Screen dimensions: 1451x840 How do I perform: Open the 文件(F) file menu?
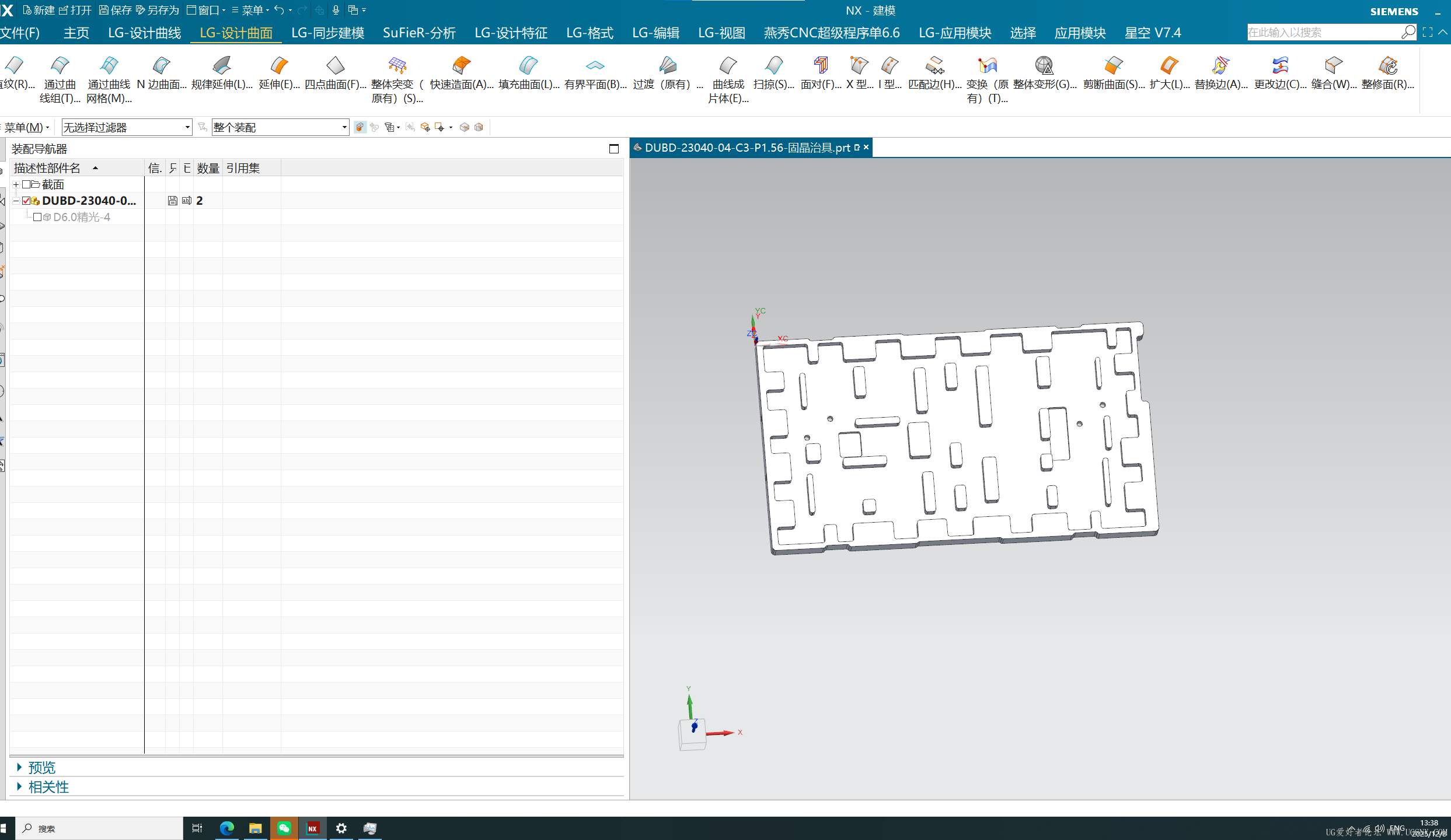[x=20, y=33]
